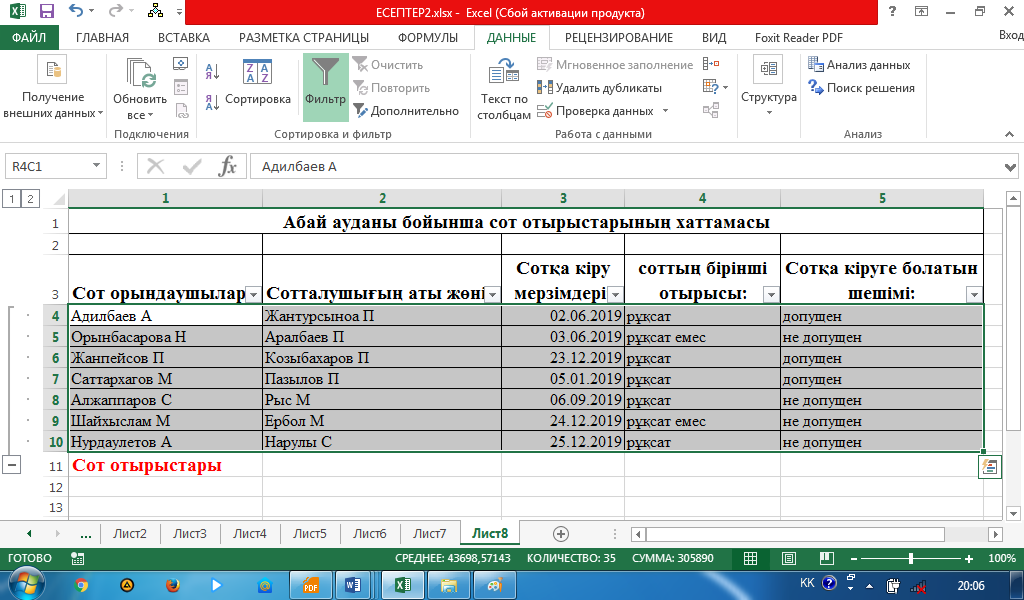Viewport: 1024px width, 600px height.
Task: Switch to sheet Лист2
Action: (x=129, y=533)
